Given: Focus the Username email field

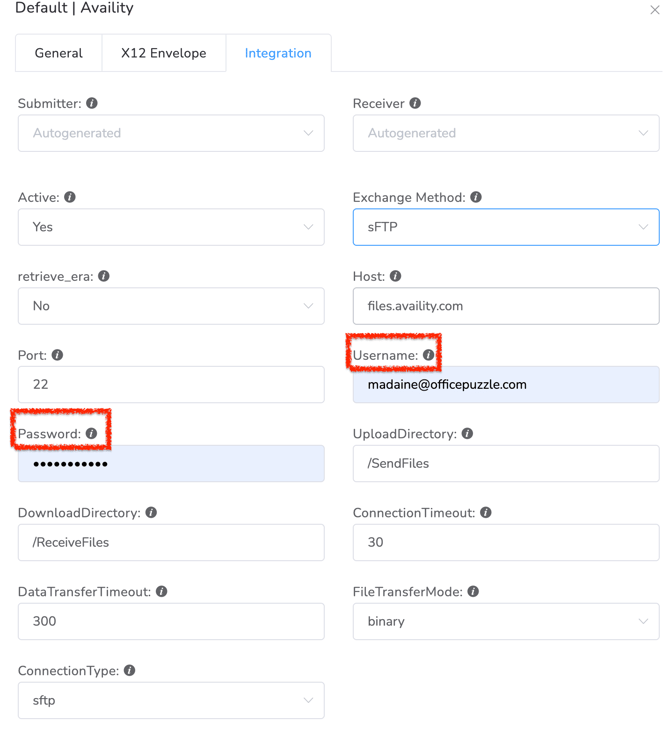Looking at the screenshot, I should 505,385.
